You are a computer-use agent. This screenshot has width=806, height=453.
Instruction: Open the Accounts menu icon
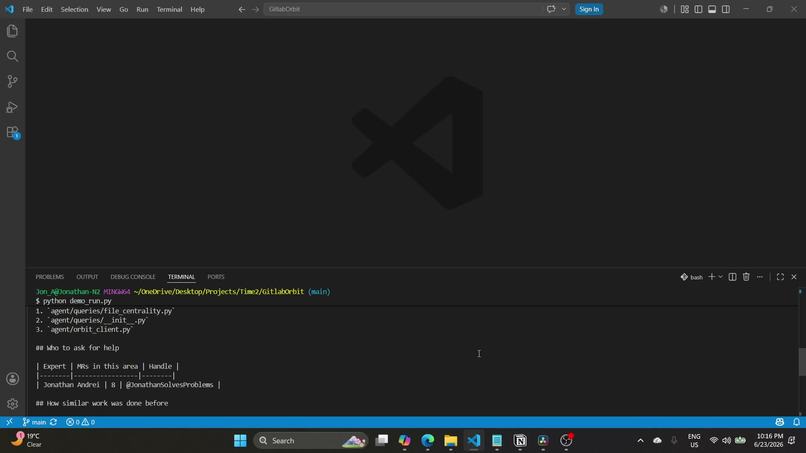[x=12, y=379]
